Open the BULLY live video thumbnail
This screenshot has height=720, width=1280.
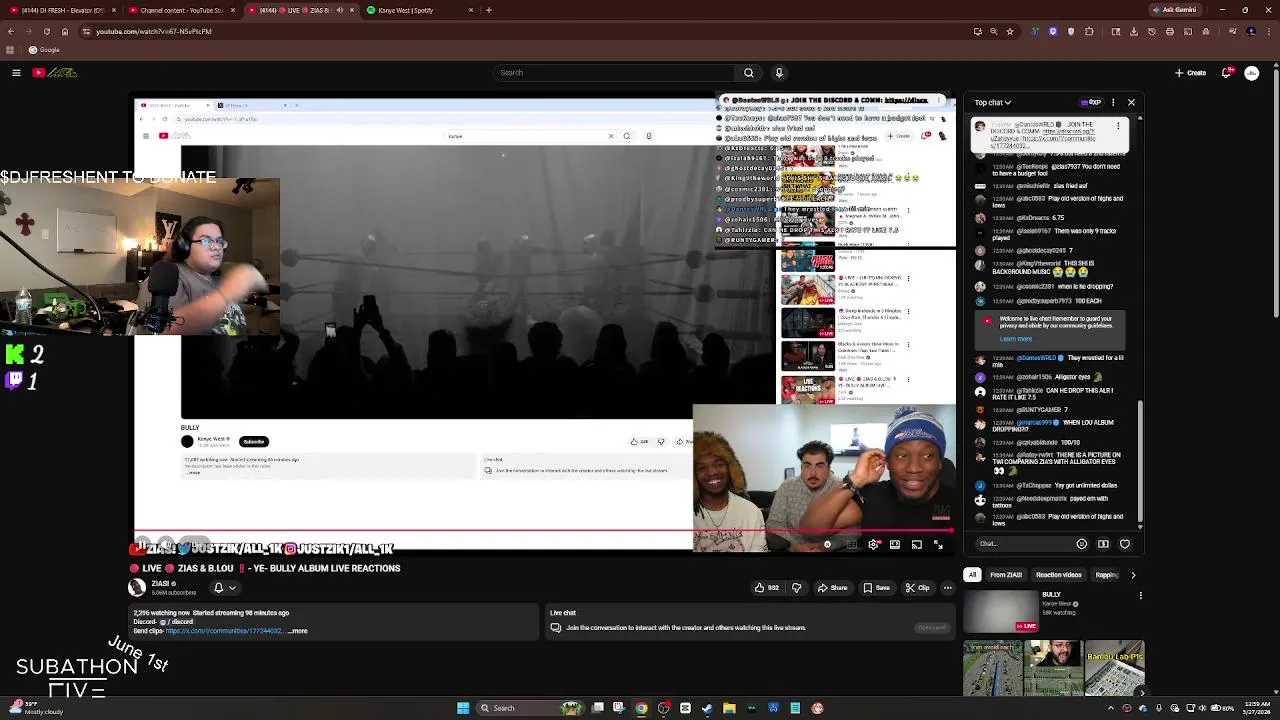click(1001, 612)
